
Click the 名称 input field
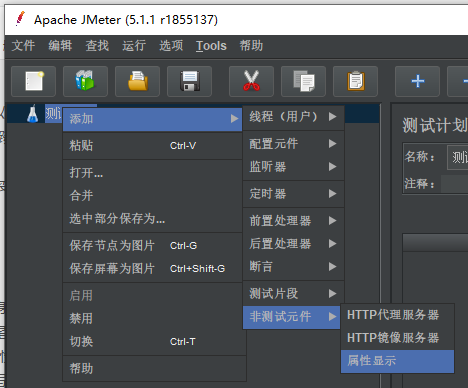457,157
